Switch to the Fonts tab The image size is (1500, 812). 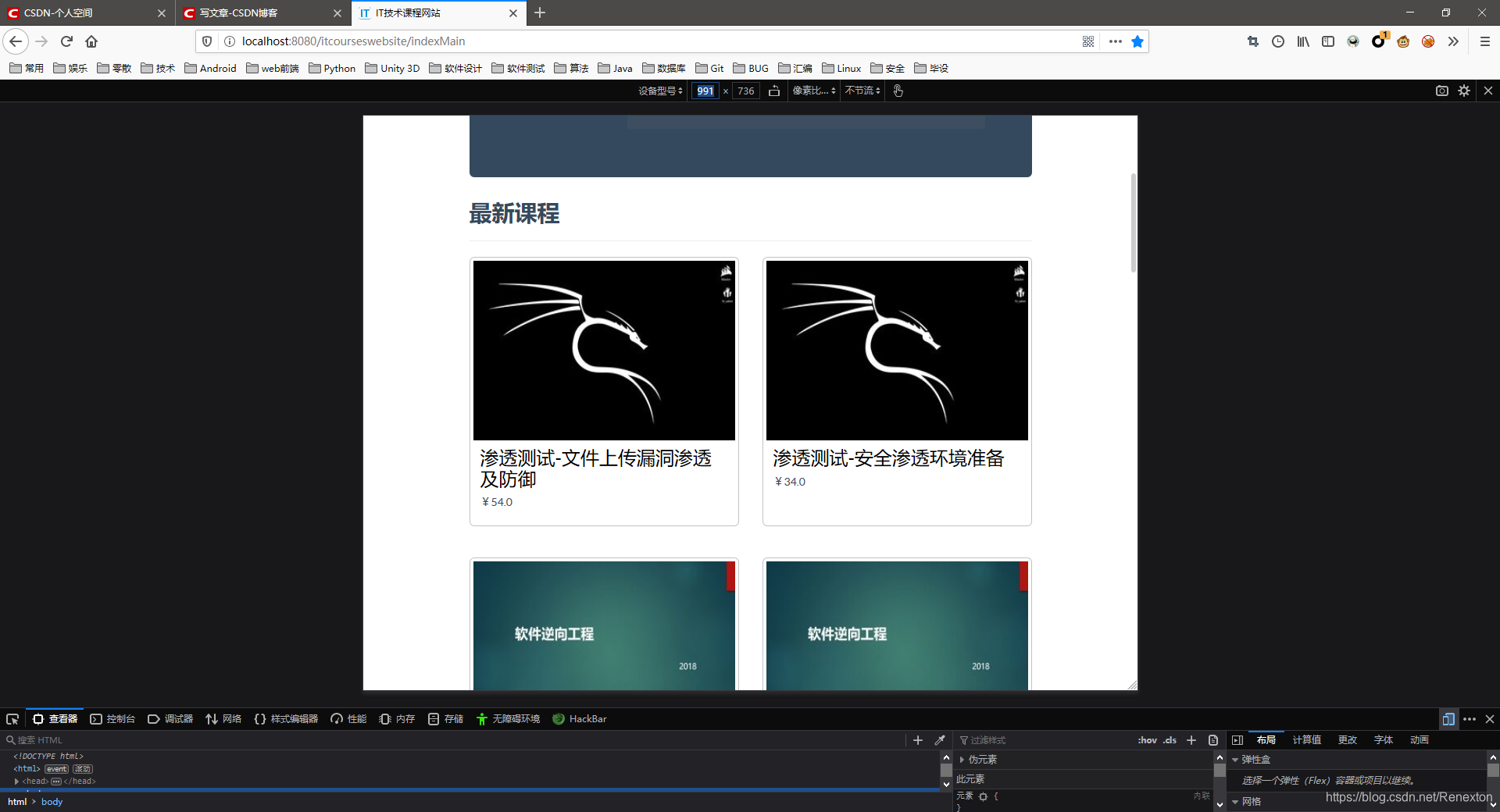click(x=1384, y=740)
